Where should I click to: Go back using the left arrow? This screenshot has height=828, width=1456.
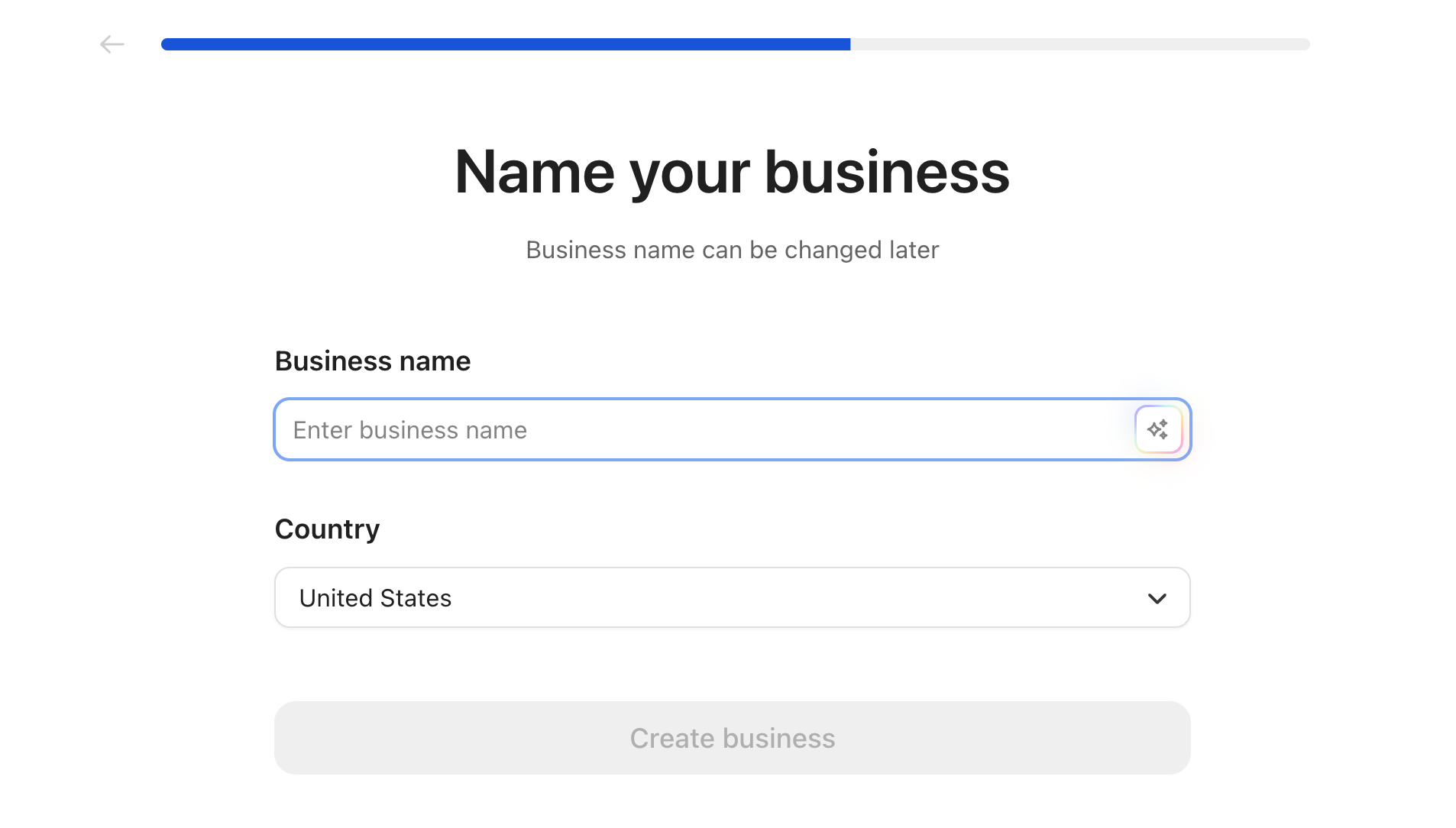click(112, 44)
